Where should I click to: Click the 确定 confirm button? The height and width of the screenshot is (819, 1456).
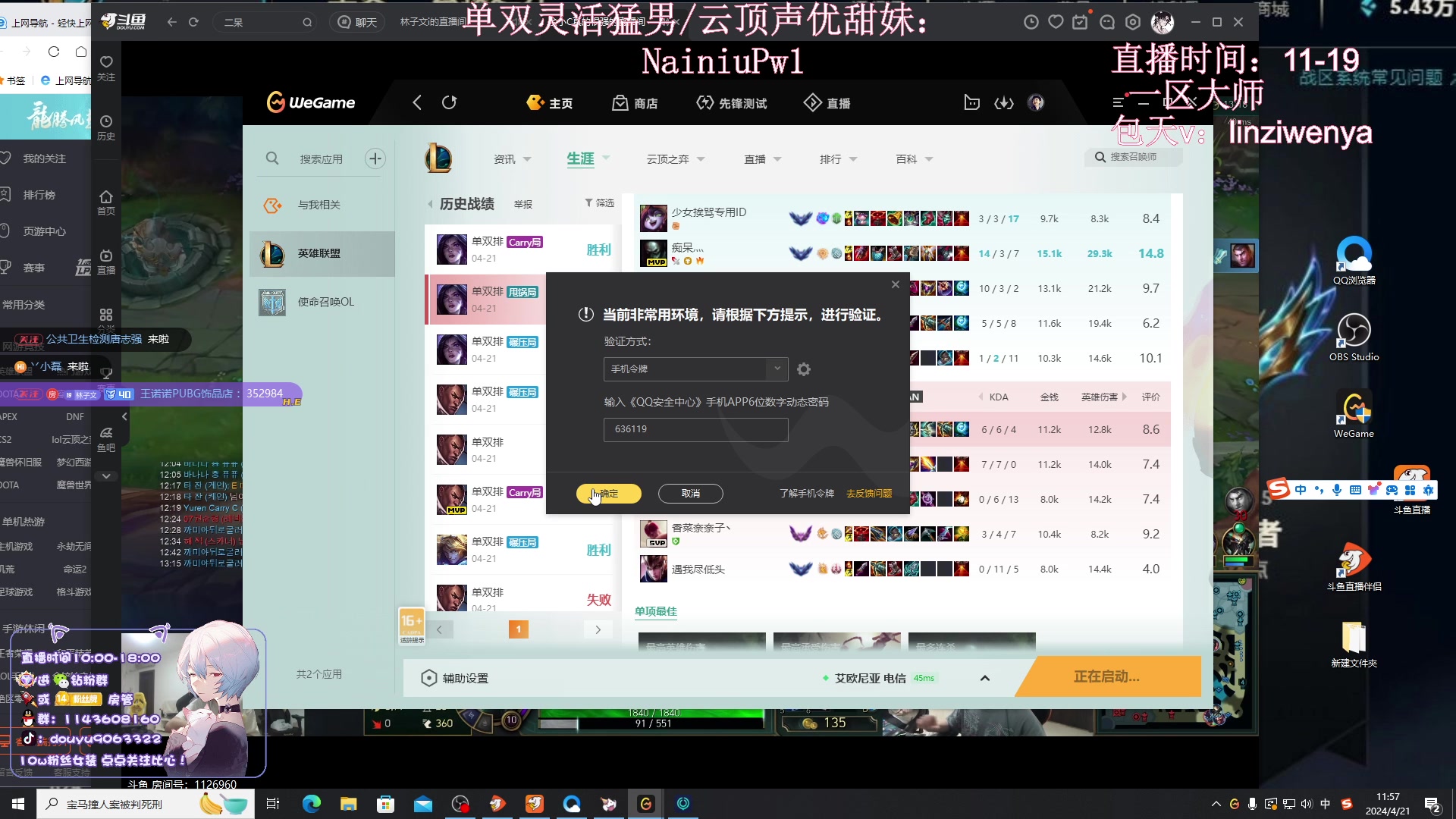click(x=608, y=494)
